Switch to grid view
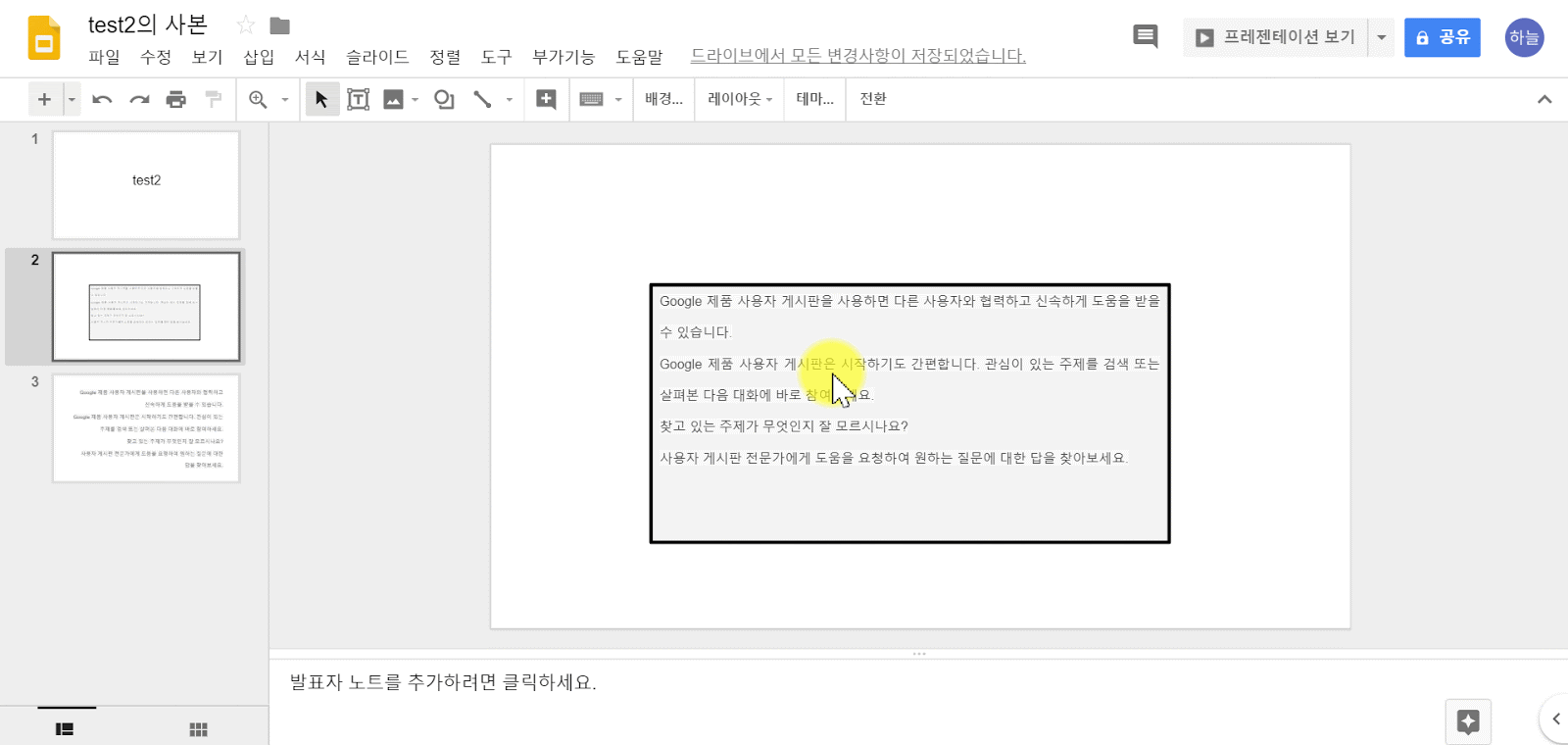Image resolution: width=1568 pixels, height=745 pixels. pos(198,728)
